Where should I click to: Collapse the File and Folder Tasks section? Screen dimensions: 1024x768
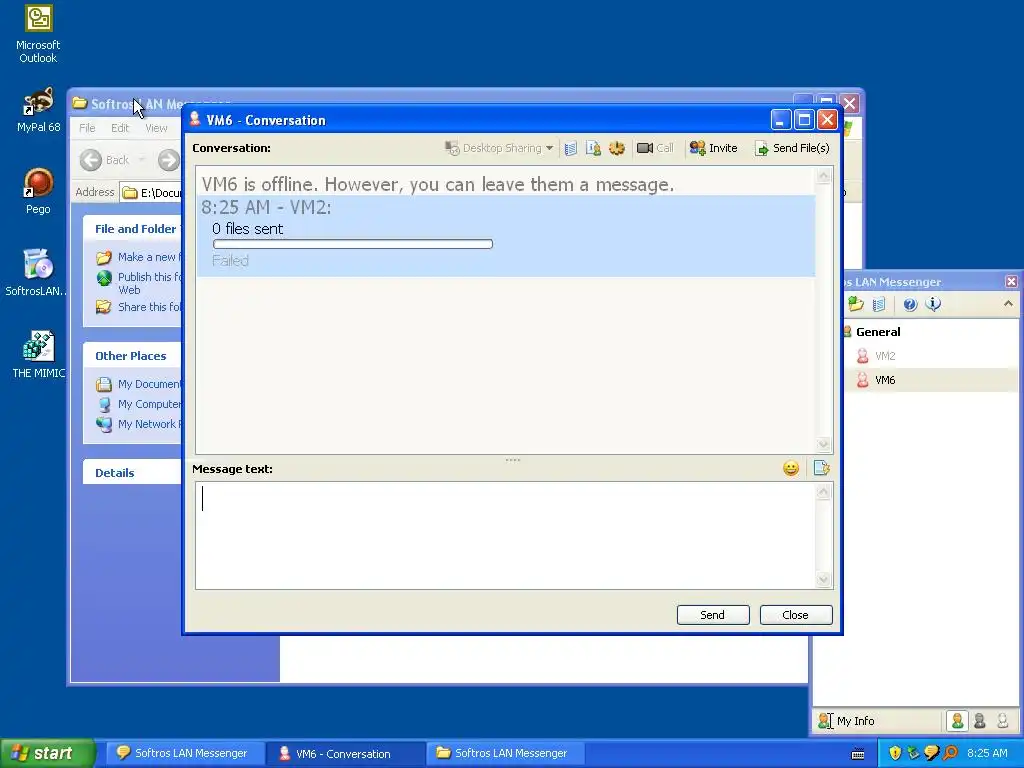[134, 229]
